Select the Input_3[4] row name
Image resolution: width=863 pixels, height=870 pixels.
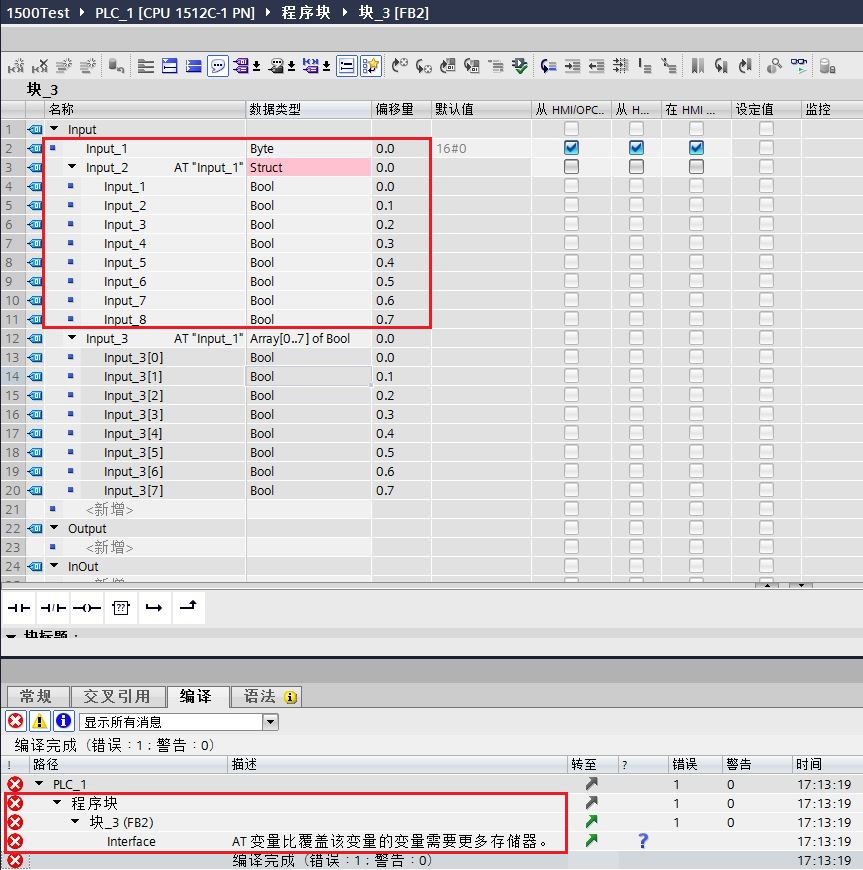tap(133, 433)
